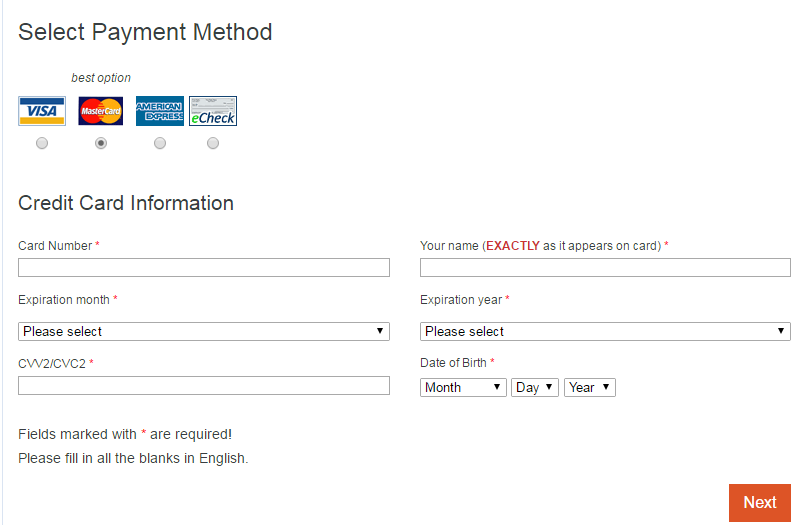The height and width of the screenshot is (525, 801).
Task: Open the Expiration month dropdown
Action: point(204,331)
